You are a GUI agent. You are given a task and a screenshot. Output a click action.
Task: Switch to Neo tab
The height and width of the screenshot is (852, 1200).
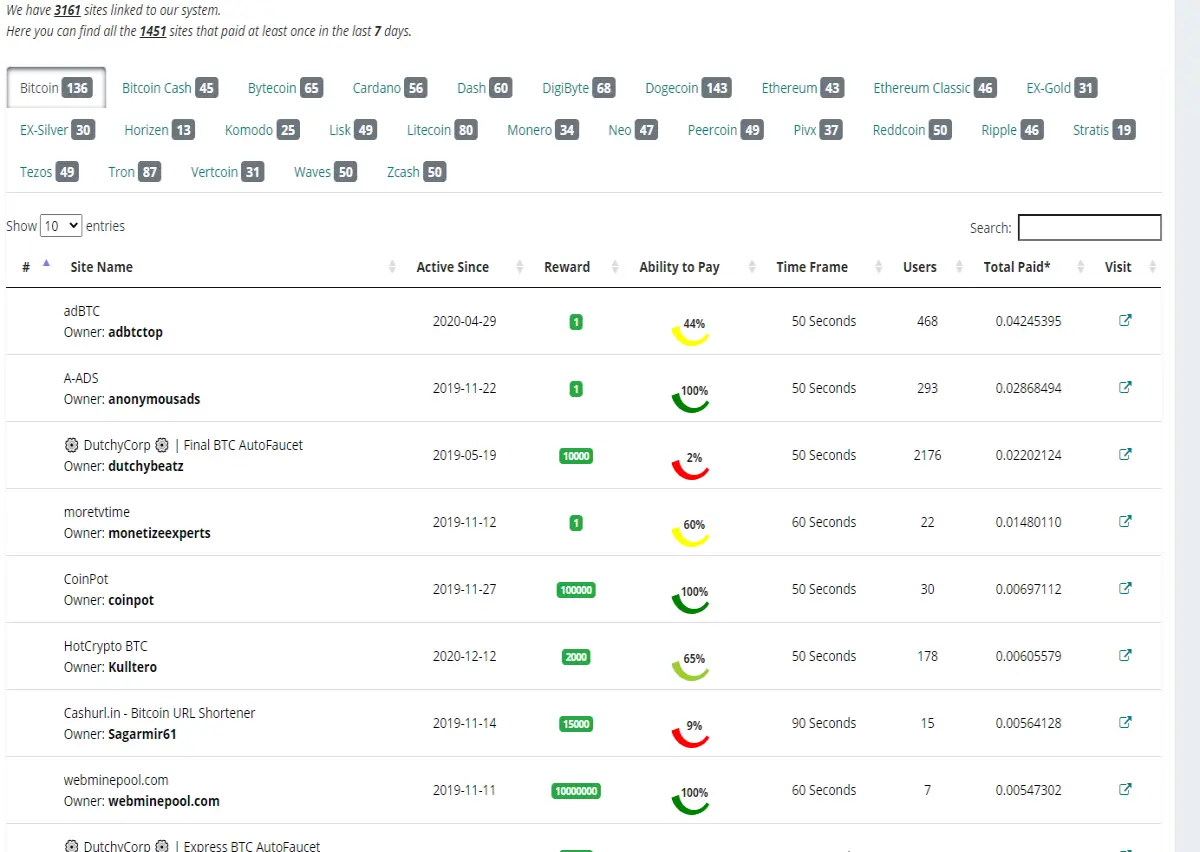632,130
